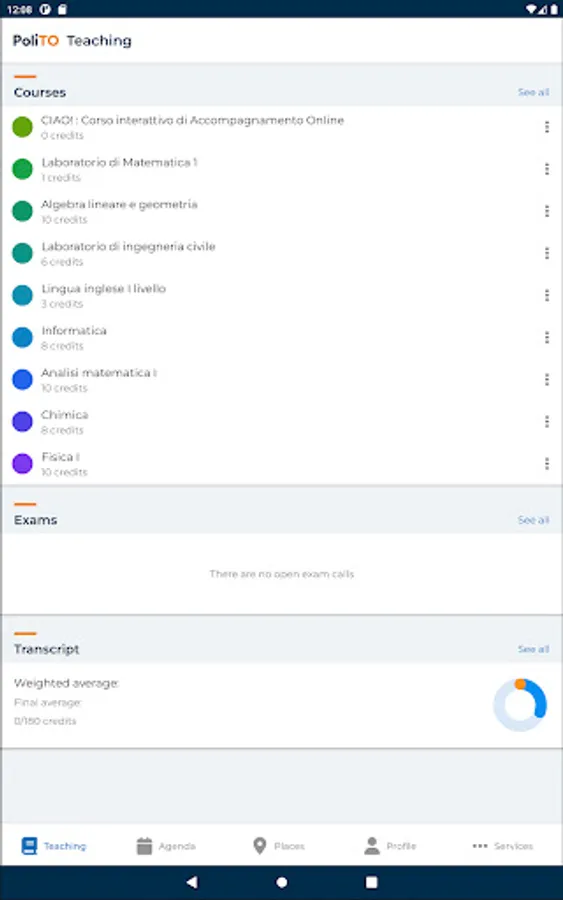
Task: Open the Places map pin icon
Action: (260, 845)
